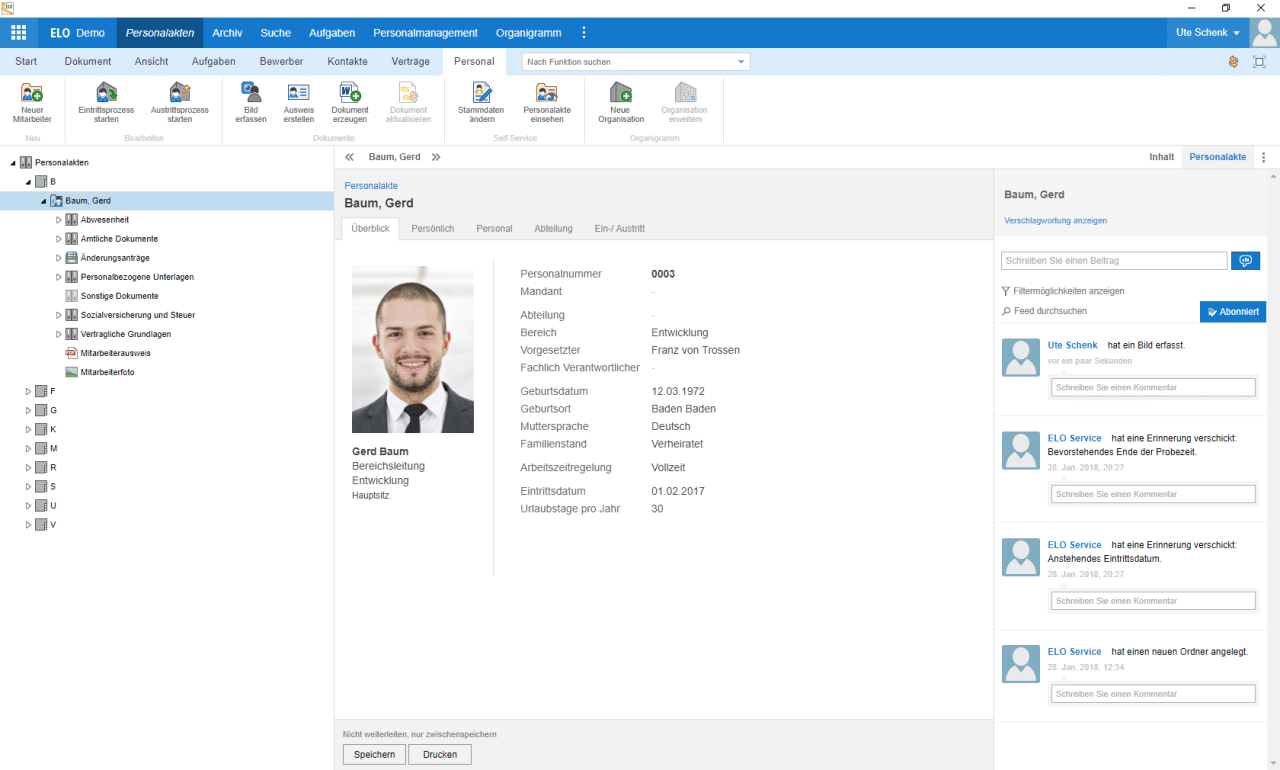Collapse the B folder
The height and width of the screenshot is (770, 1280).
pos(28,181)
